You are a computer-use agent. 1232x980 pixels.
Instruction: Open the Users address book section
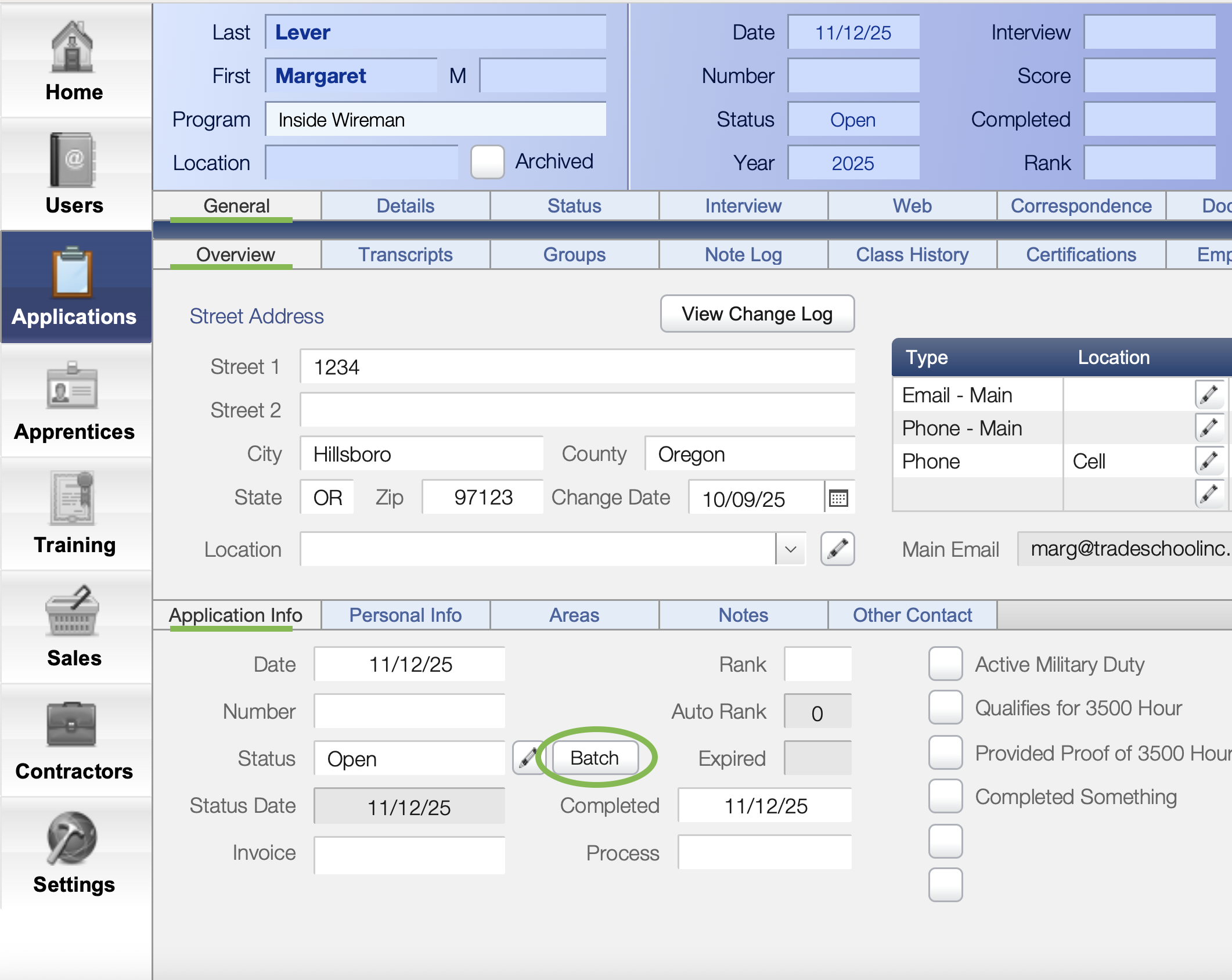tap(75, 175)
